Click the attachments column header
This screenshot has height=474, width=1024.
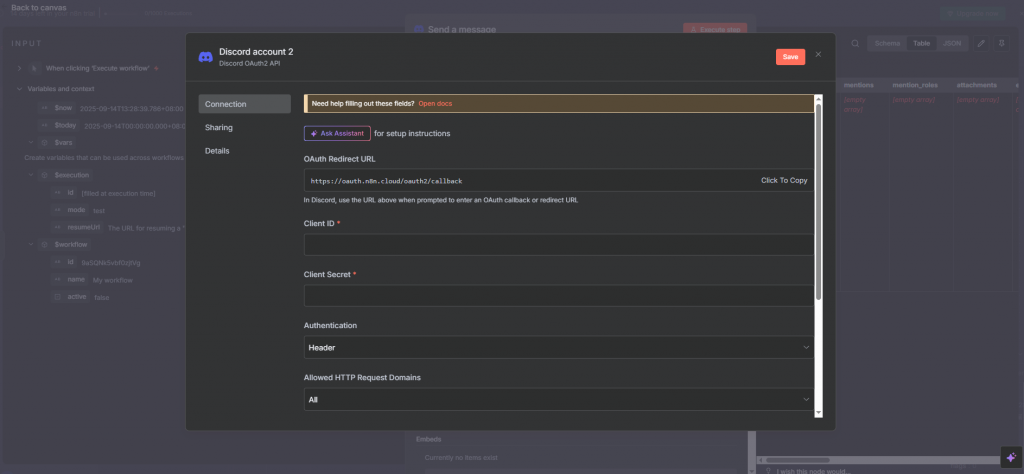click(976, 85)
